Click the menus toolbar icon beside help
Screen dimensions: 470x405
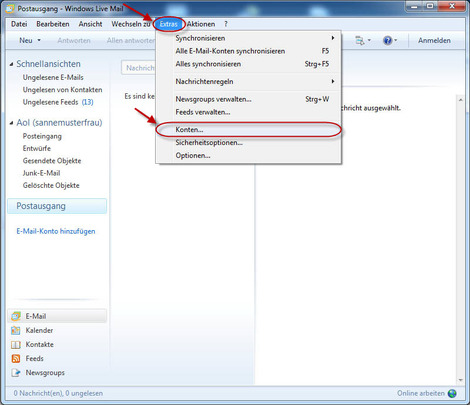click(360, 40)
